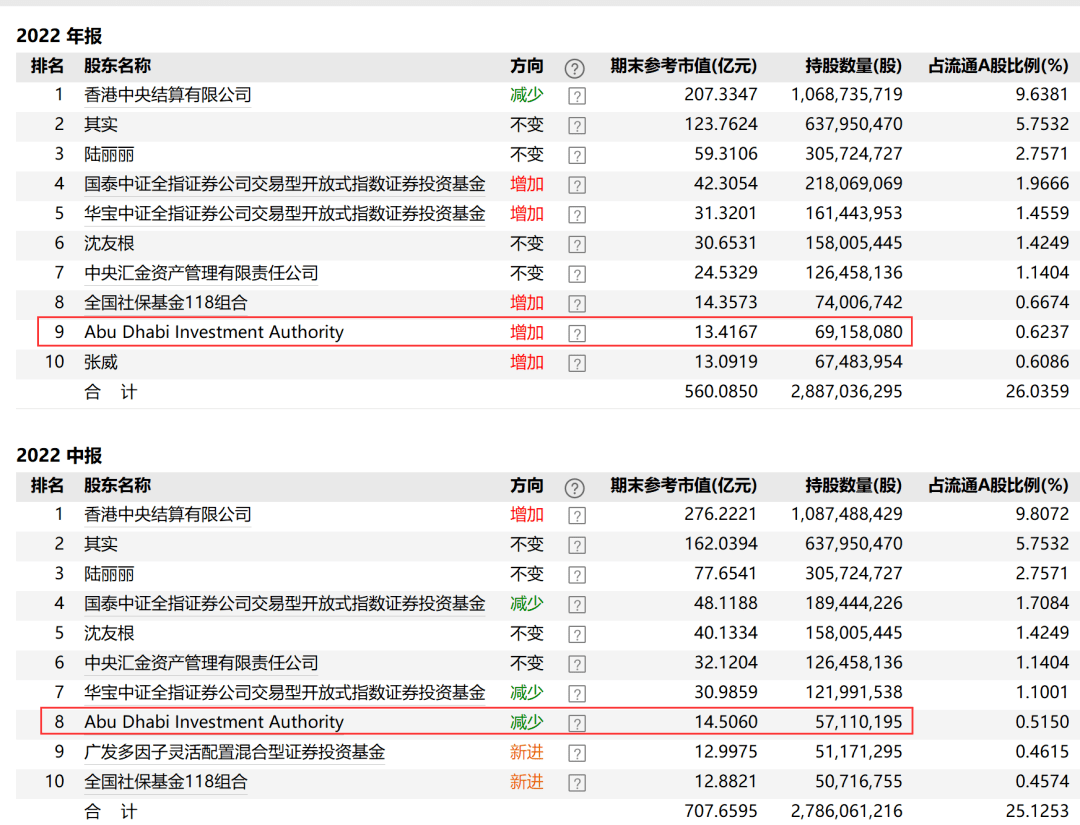Click the circled question mark in 2022年报 header
The image size is (1080, 825).
[574, 68]
